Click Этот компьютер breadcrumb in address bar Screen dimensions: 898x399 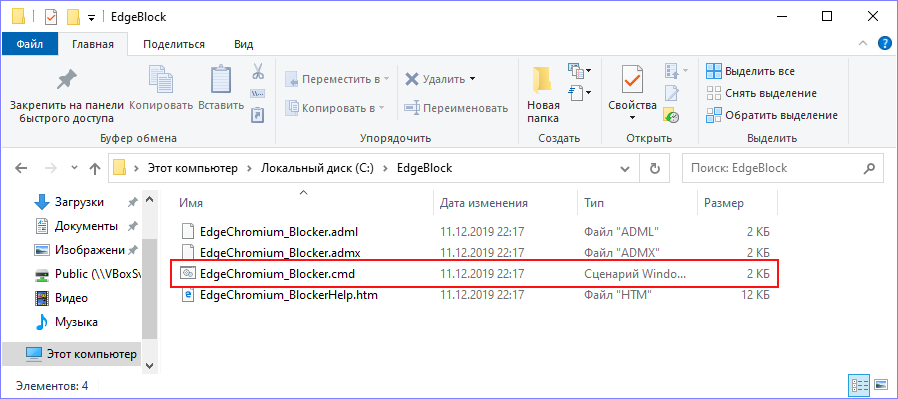[x=192, y=168]
